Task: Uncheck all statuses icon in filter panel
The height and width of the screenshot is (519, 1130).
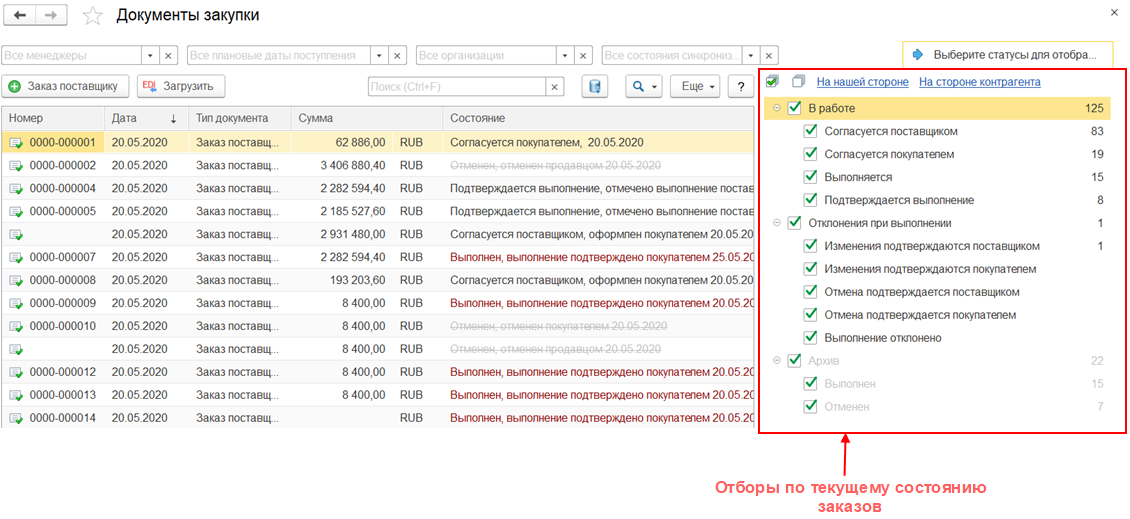Action: pyautogui.click(x=798, y=81)
